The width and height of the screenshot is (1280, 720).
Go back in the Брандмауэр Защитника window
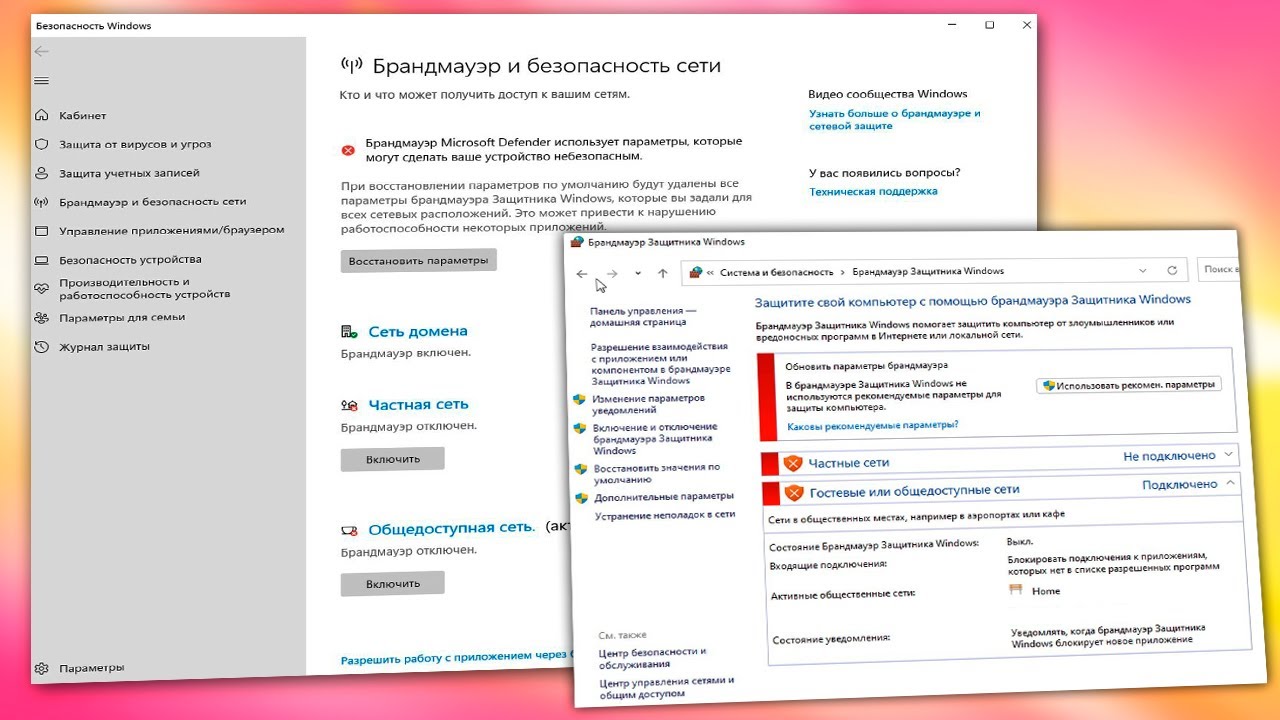point(582,273)
